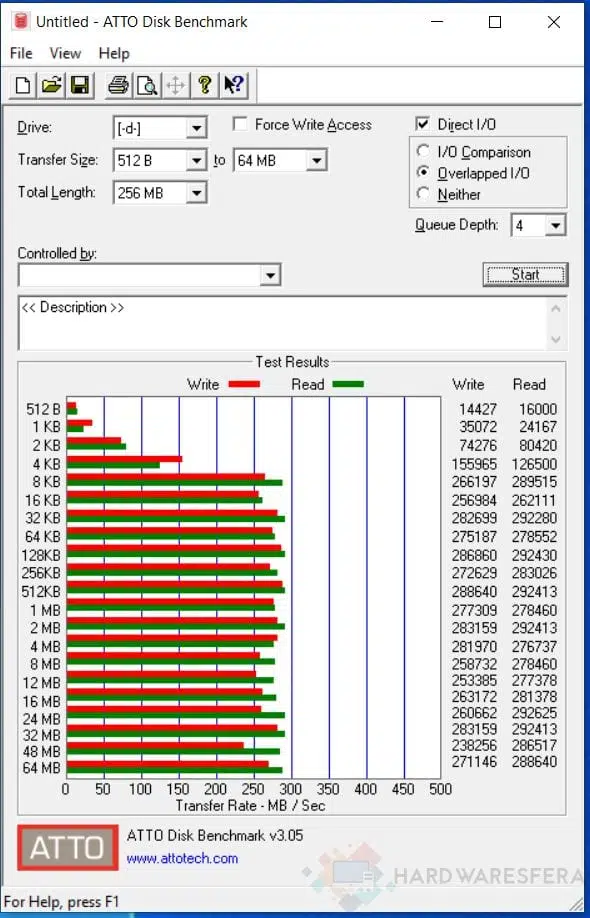Screen dimensions: 590x918
Task: Save results using the floppy disk icon
Action: point(80,85)
